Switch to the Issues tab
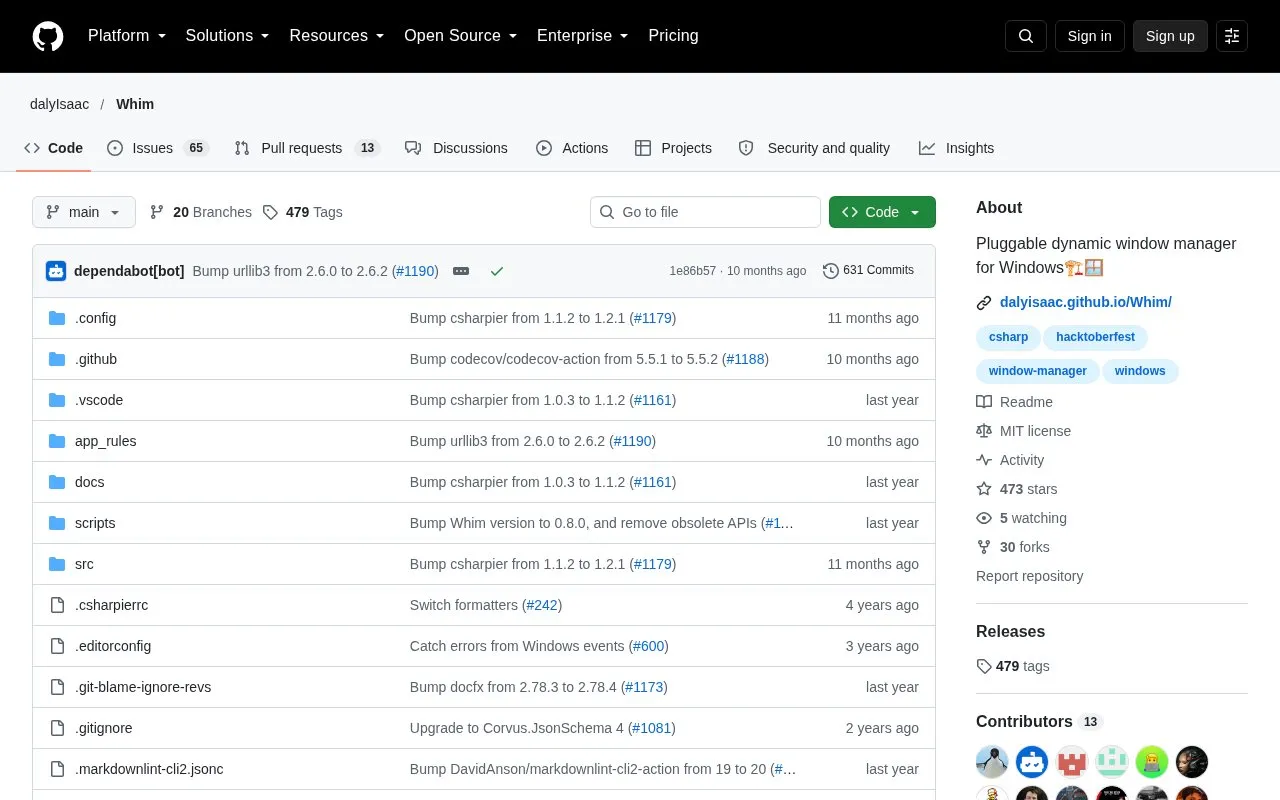 point(157,148)
